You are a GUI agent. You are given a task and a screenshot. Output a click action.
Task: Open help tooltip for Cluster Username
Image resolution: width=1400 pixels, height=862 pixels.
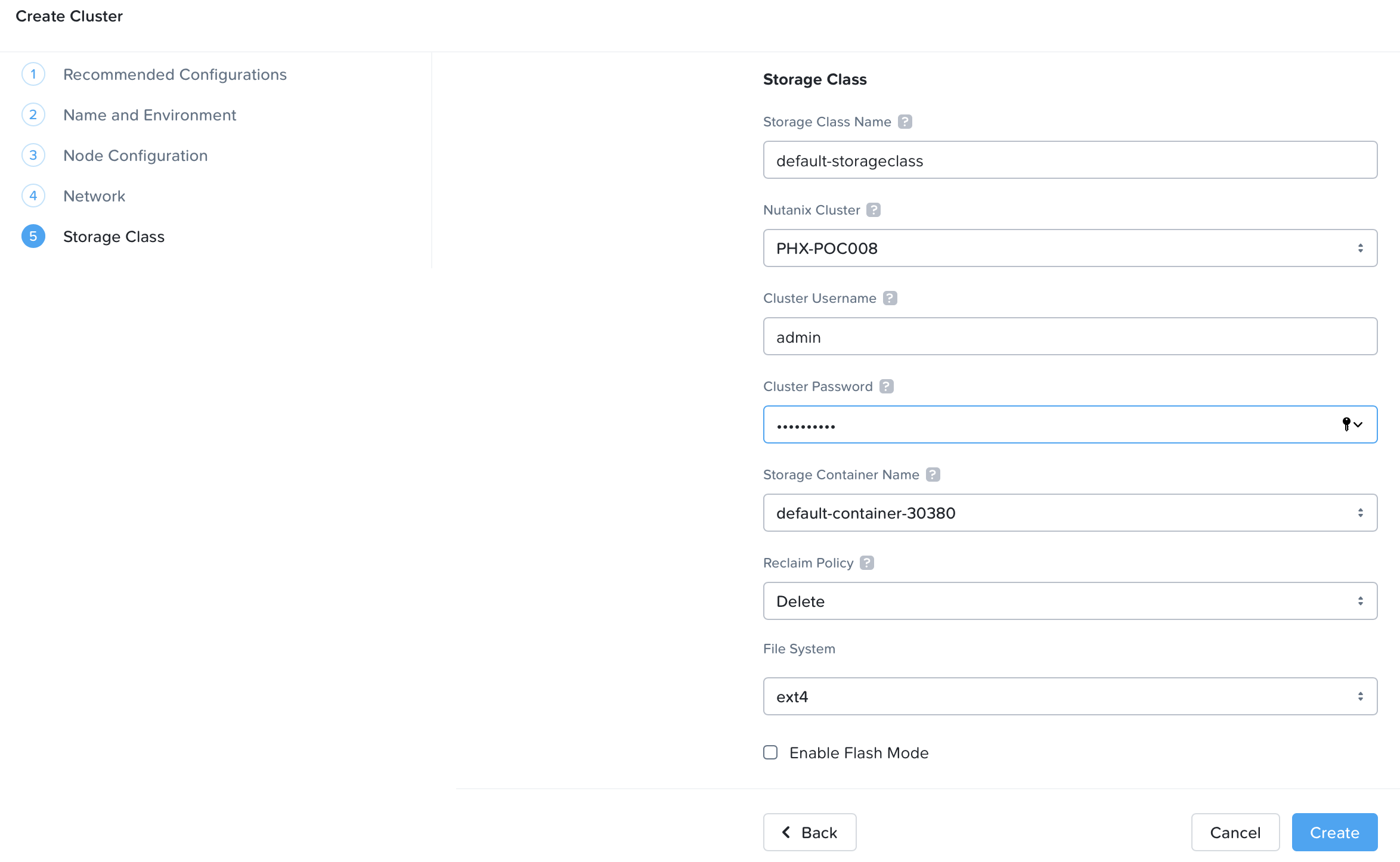click(890, 298)
